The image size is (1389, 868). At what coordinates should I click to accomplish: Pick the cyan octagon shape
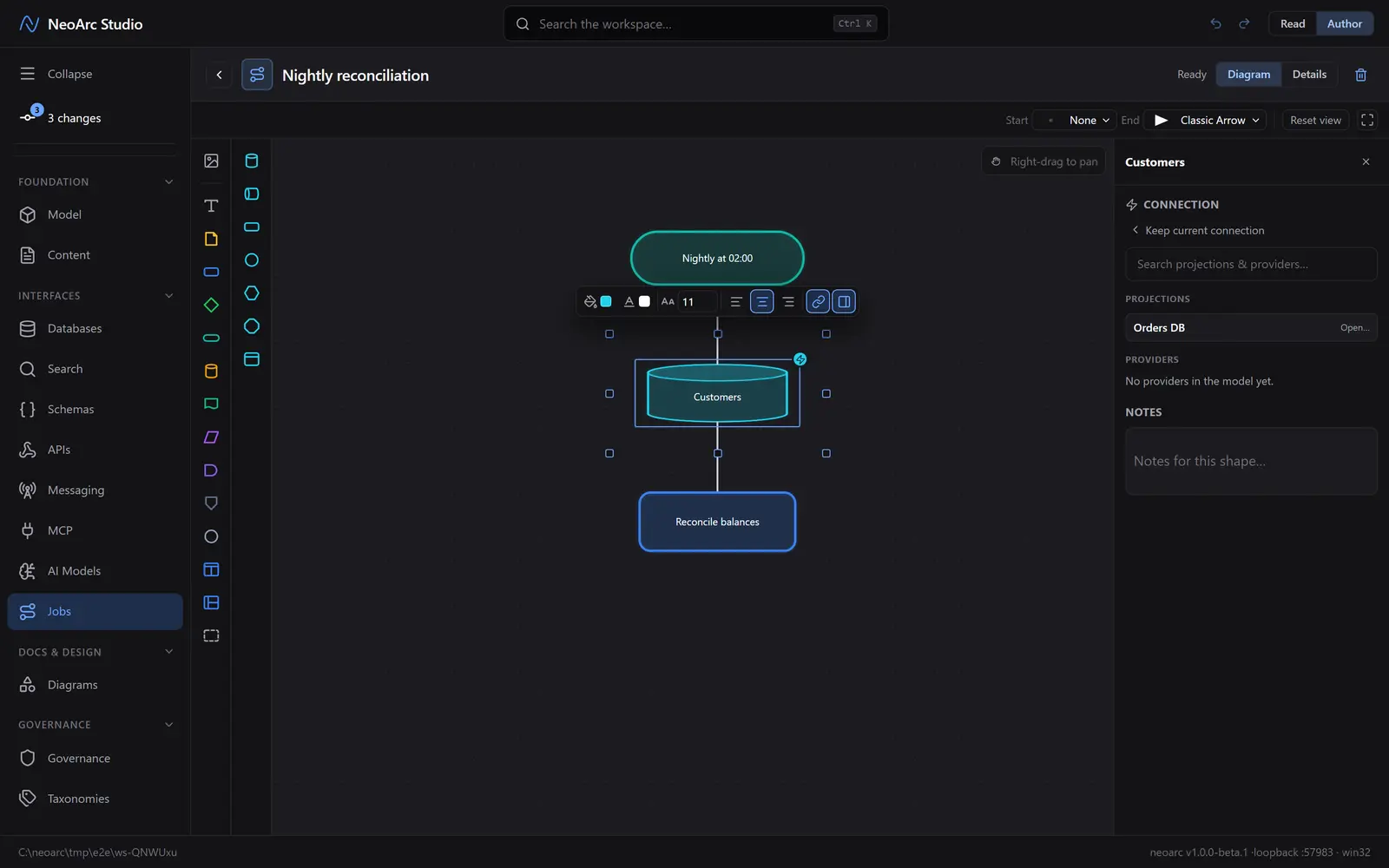pos(252,326)
